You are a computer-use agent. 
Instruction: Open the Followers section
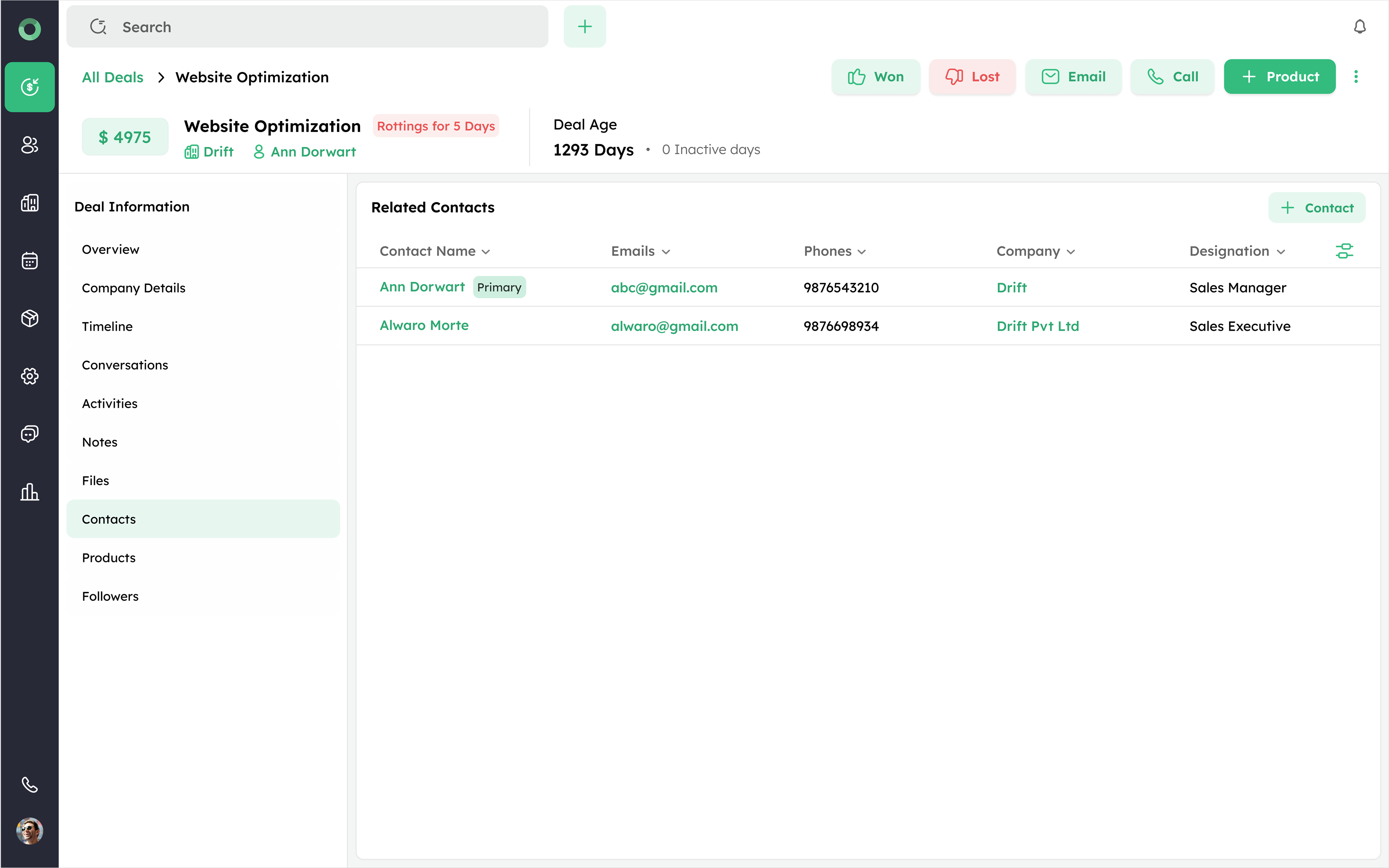(x=110, y=596)
